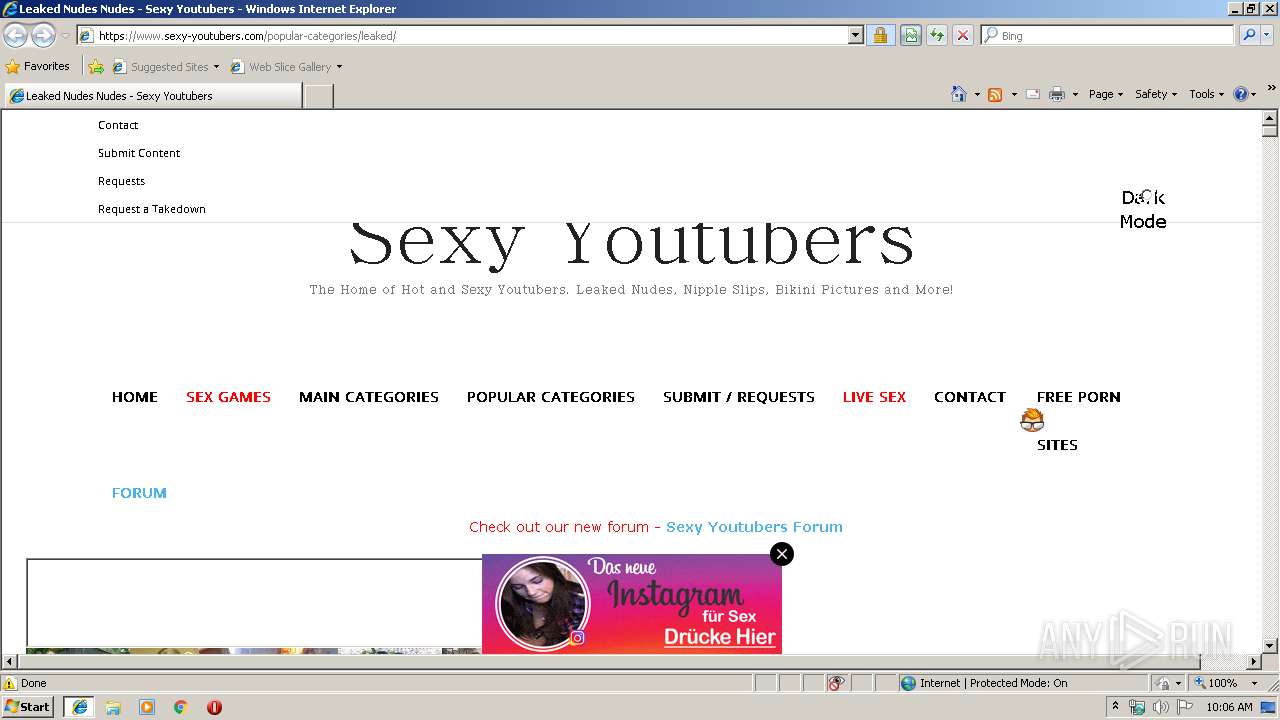
Task: Click the pop-up blocker status bar icon
Action: (x=836, y=683)
